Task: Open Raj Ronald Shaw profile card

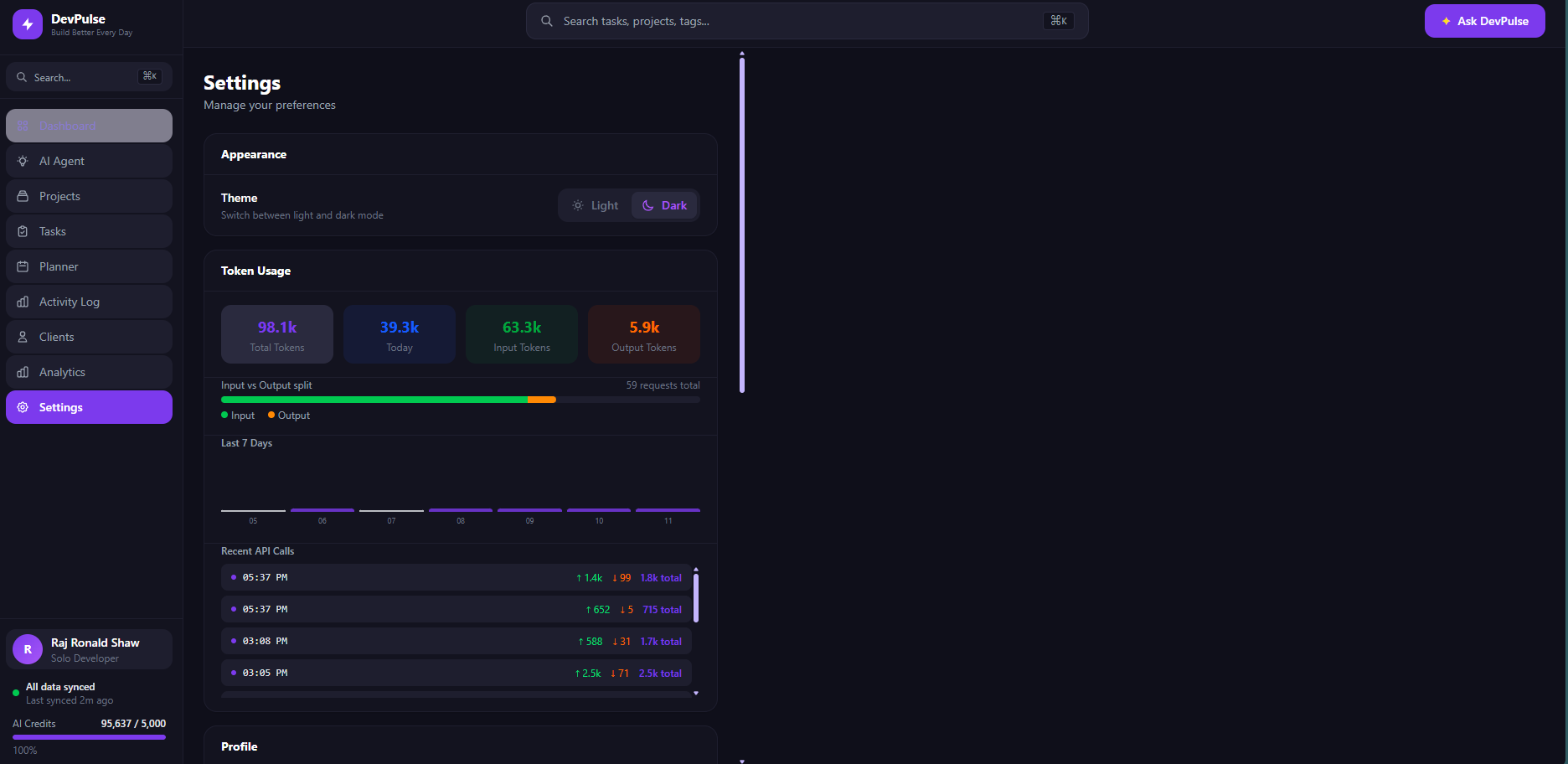Action: click(89, 649)
